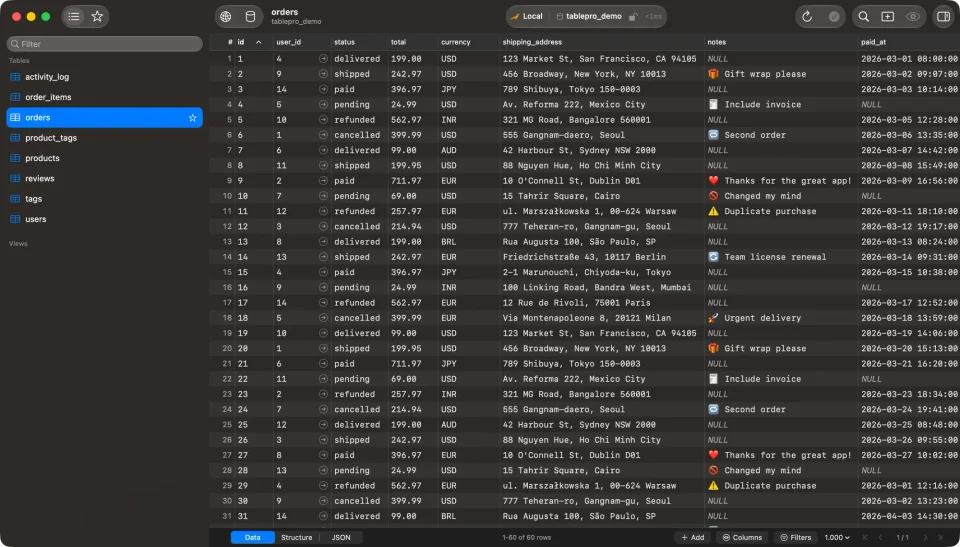Open a new tab with plus-window icon
Screen dimensions: 960x547
(888, 17)
